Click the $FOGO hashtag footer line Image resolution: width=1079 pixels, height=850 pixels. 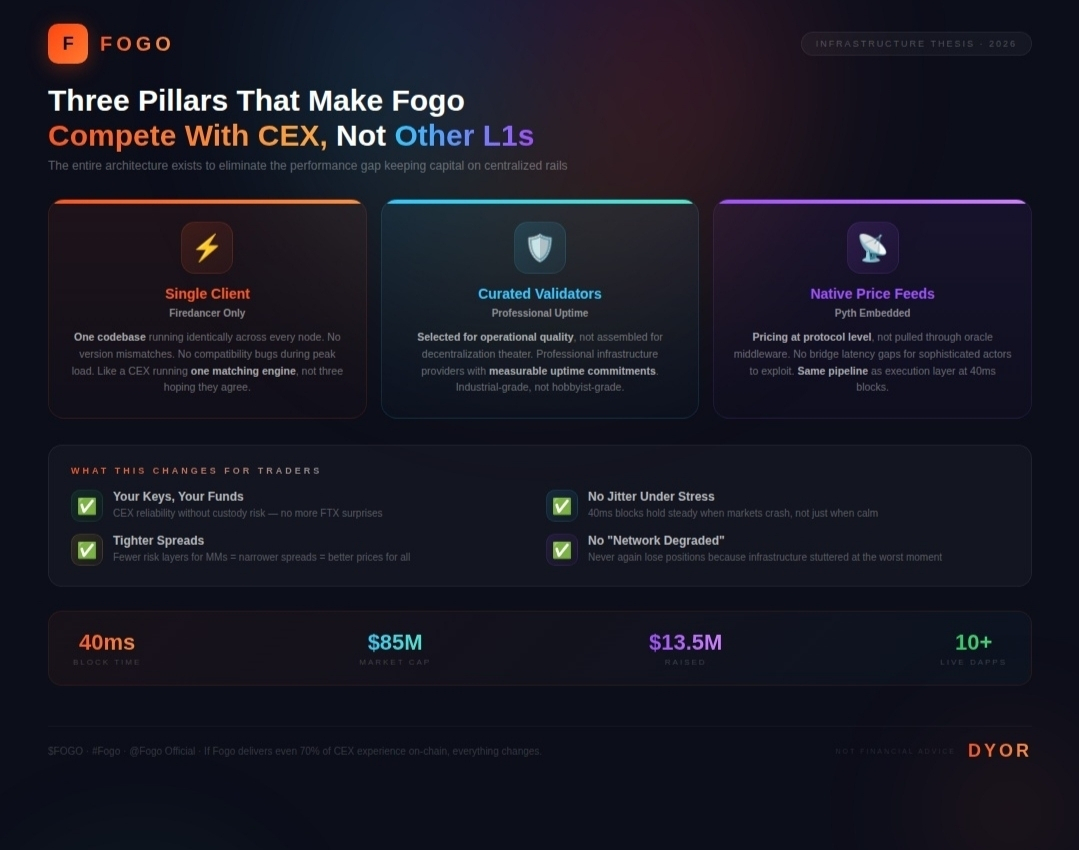coord(294,751)
